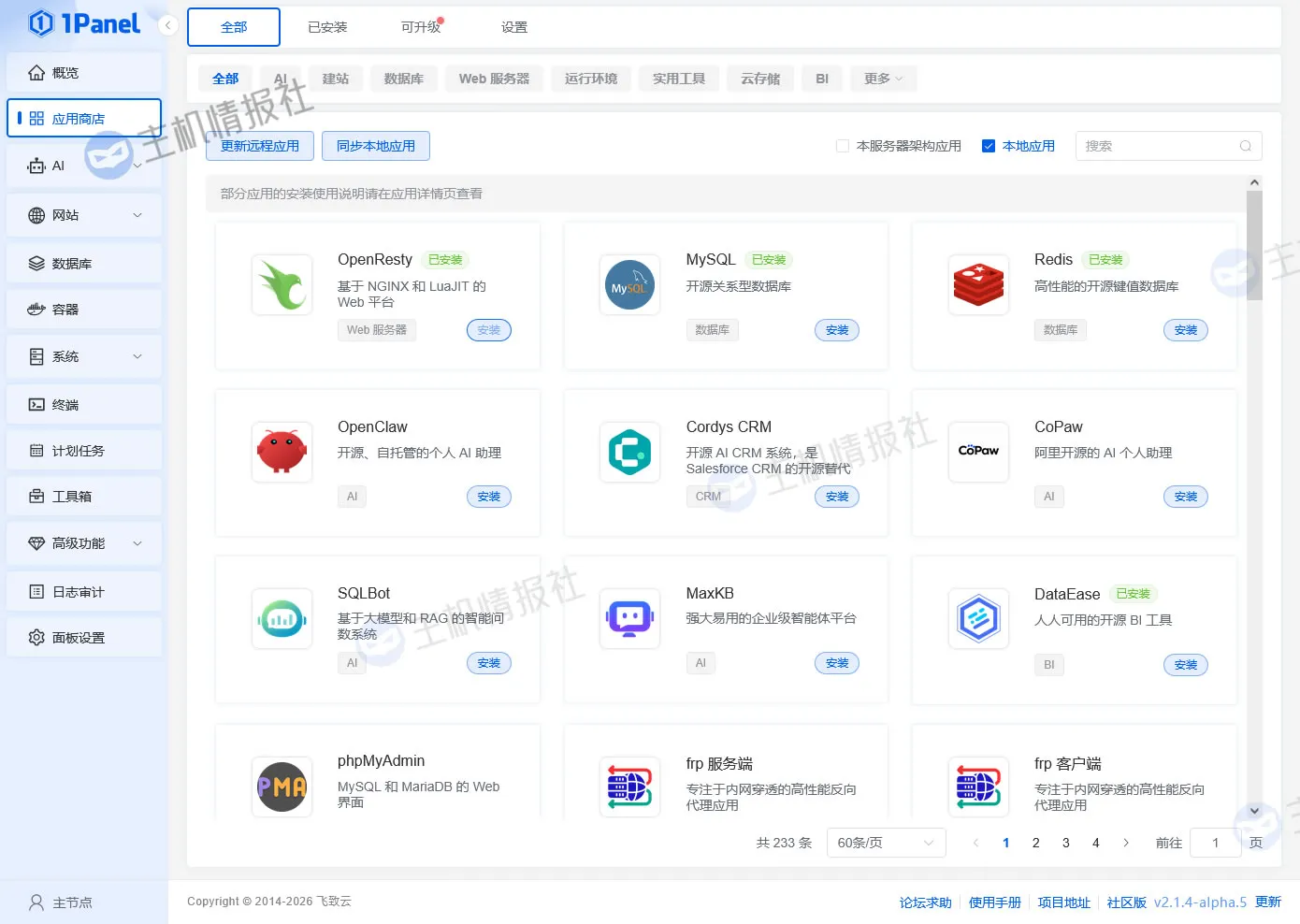
Task: Open the 60条/页 page size dropdown
Action: tap(885, 843)
